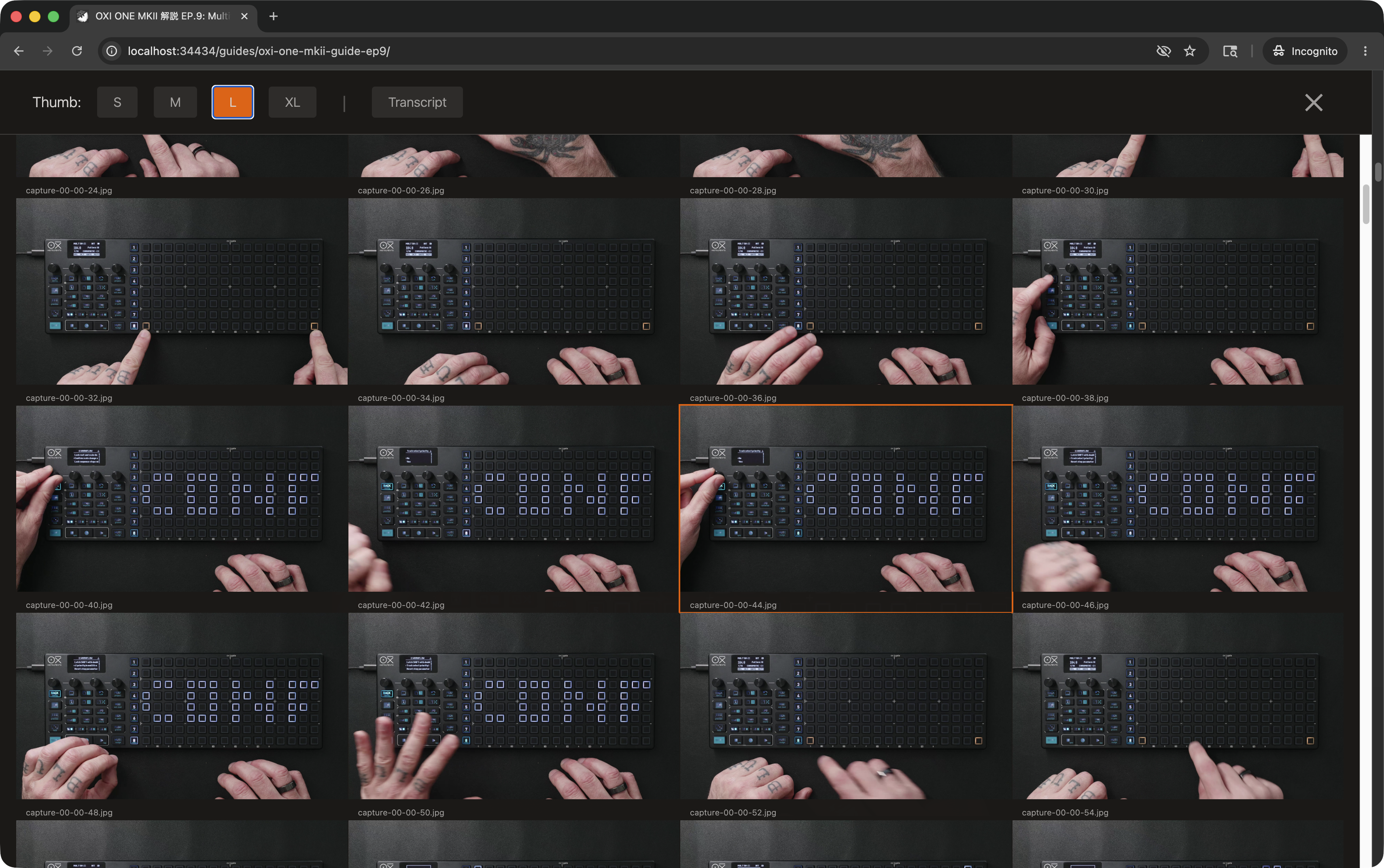Set thumbnail size to M
The image size is (1384, 868).
coord(175,102)
